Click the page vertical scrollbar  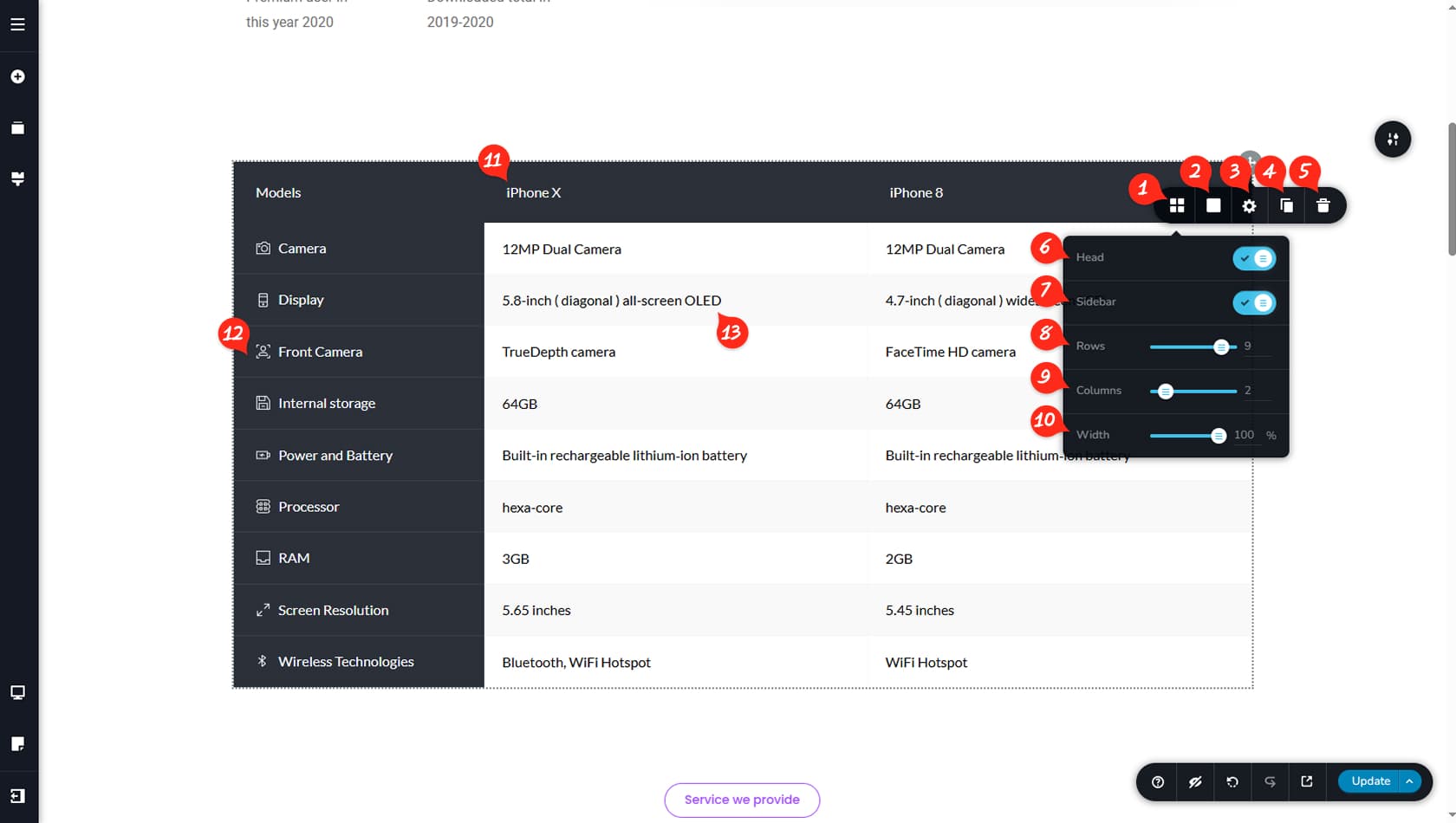click(x=1452, y=191)
